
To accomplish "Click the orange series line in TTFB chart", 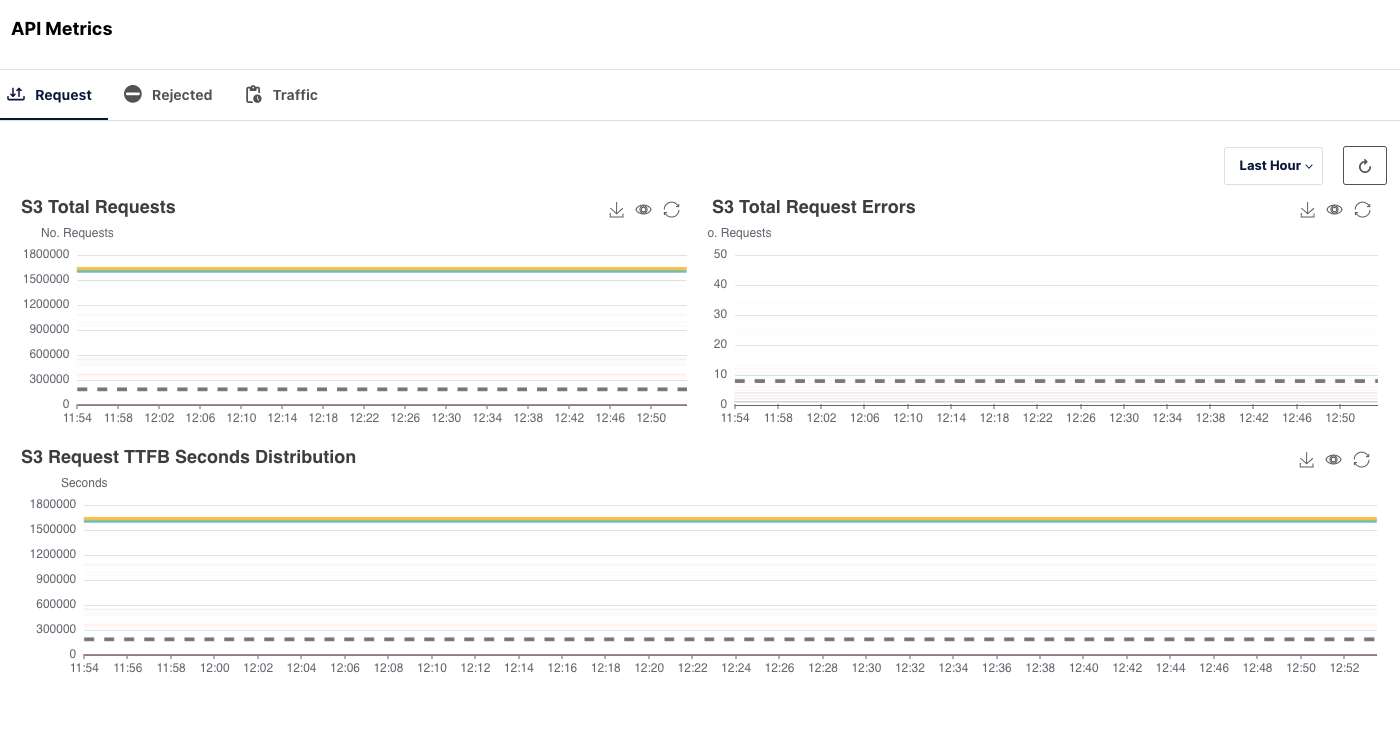I will 730,518.
